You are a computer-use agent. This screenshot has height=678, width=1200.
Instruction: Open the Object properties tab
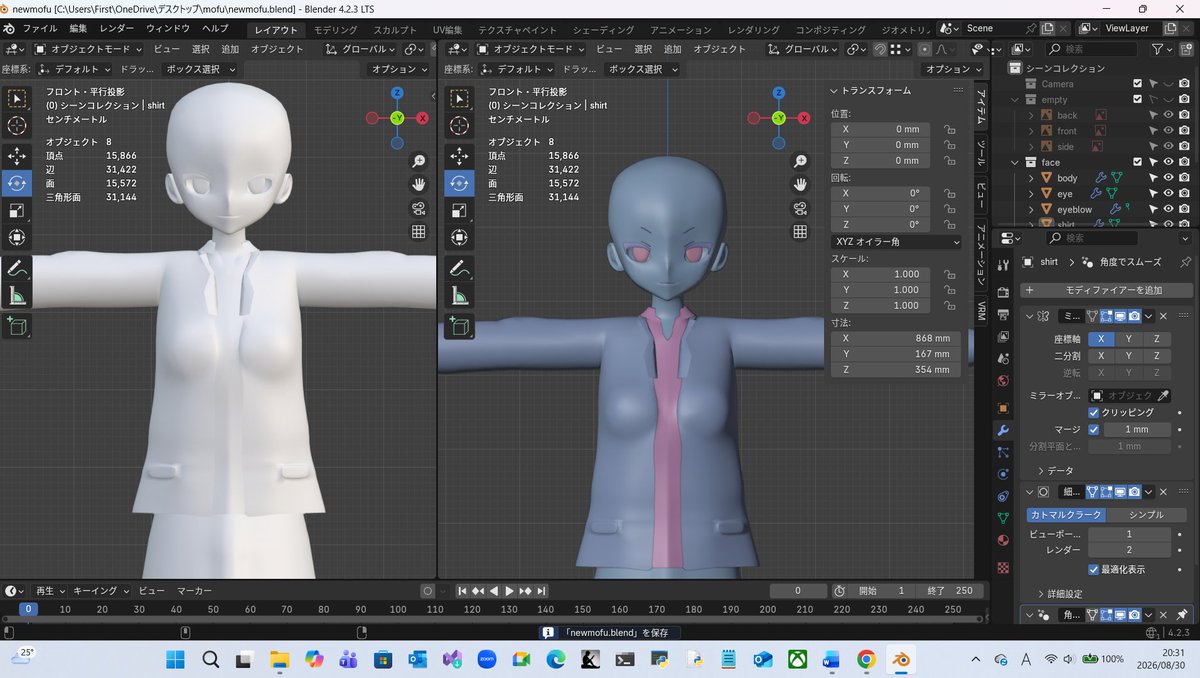click(x=1004, y=408)
